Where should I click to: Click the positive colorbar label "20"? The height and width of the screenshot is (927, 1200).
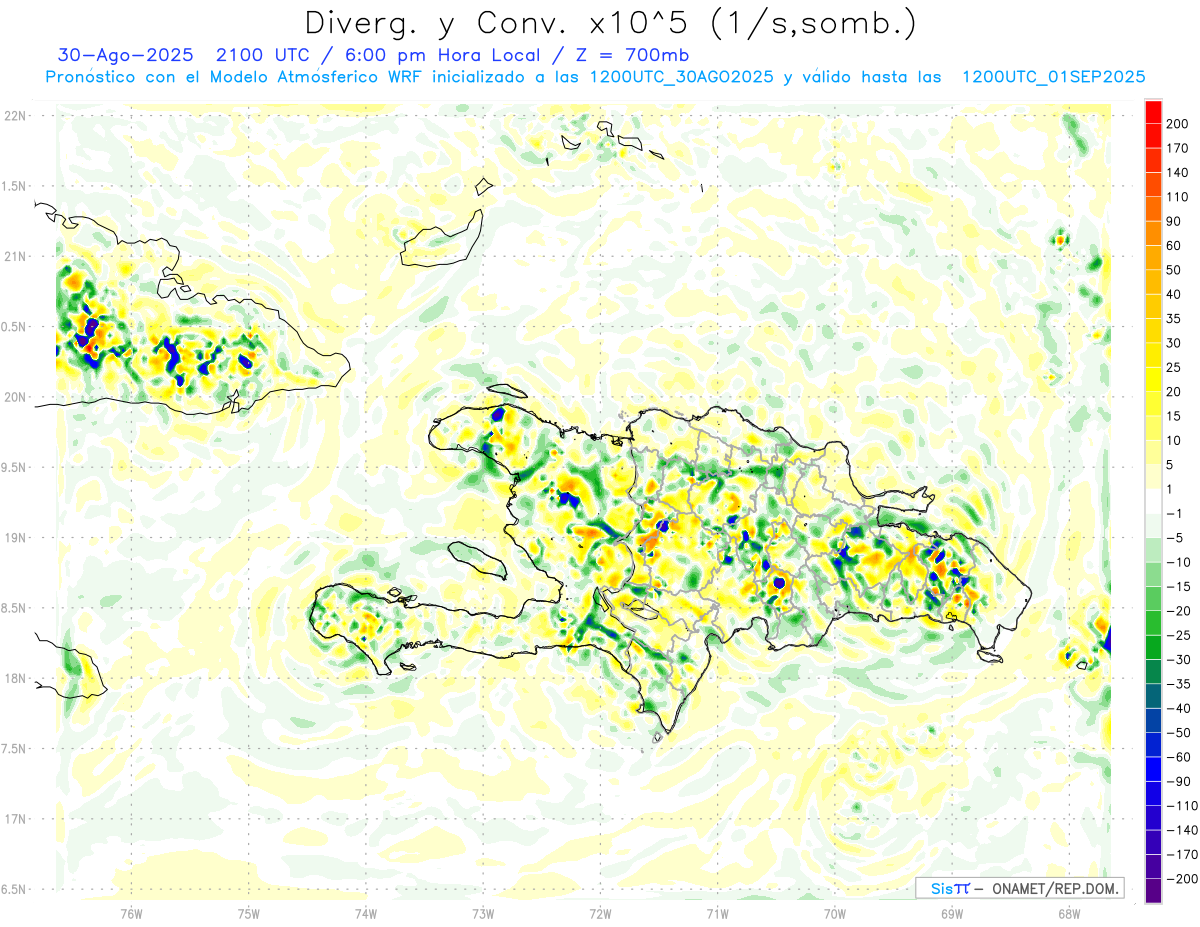pos(1174,392)
